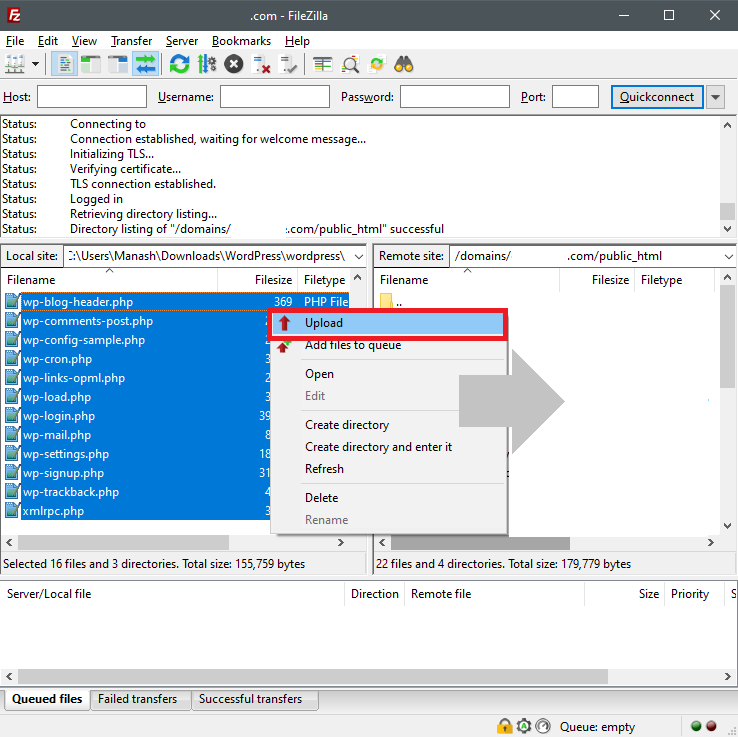Toggle local directory tree display
Viewport: 738px width, 737px height.
click(x=91, y=64)
